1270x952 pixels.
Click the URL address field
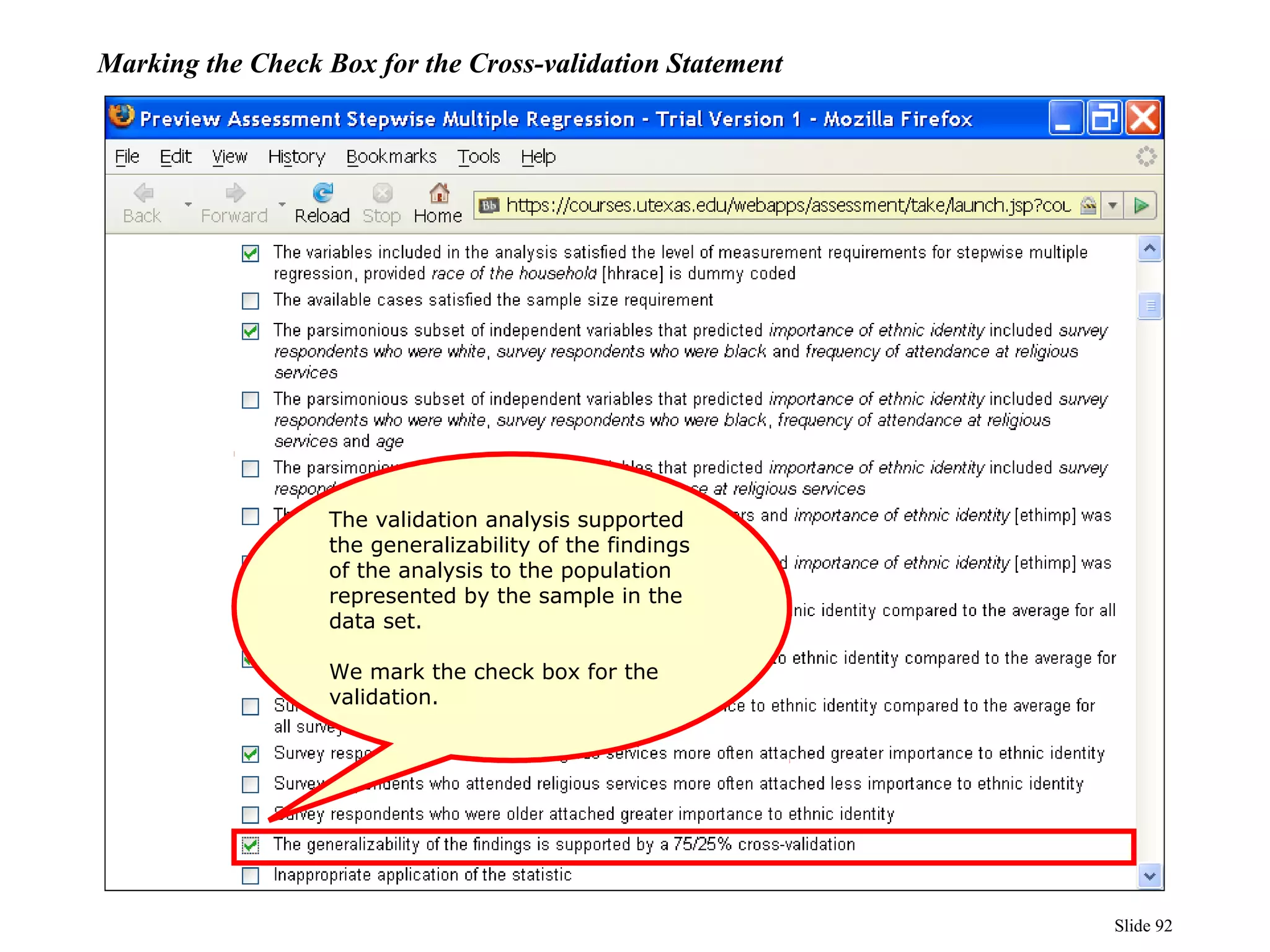pyautogui.click(x=788, y=205)
